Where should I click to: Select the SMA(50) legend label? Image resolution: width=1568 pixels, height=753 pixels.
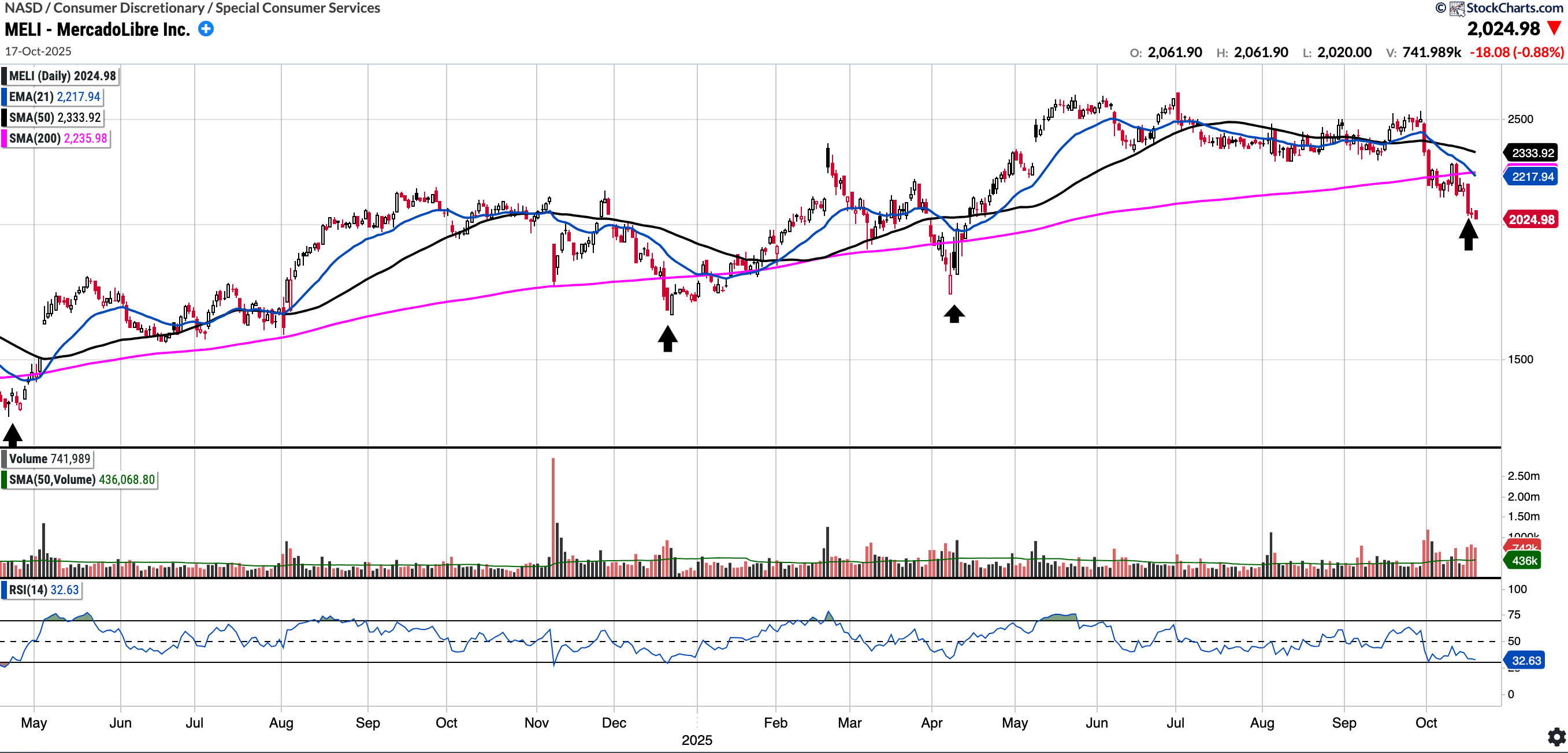pyautogui.click(x=54, y=117)
